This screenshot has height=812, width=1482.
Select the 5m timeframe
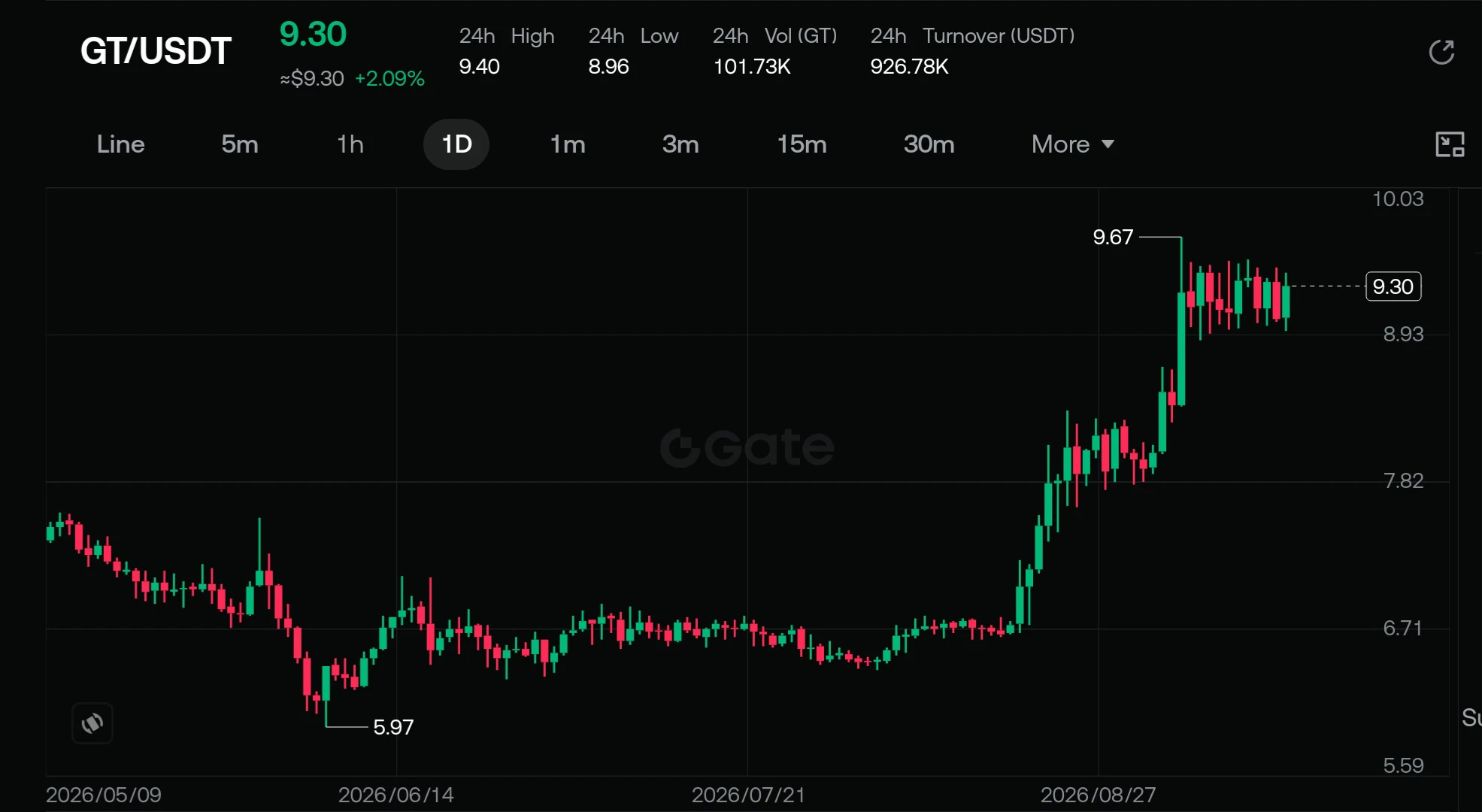pyautogui.click(x=240, y=144)
